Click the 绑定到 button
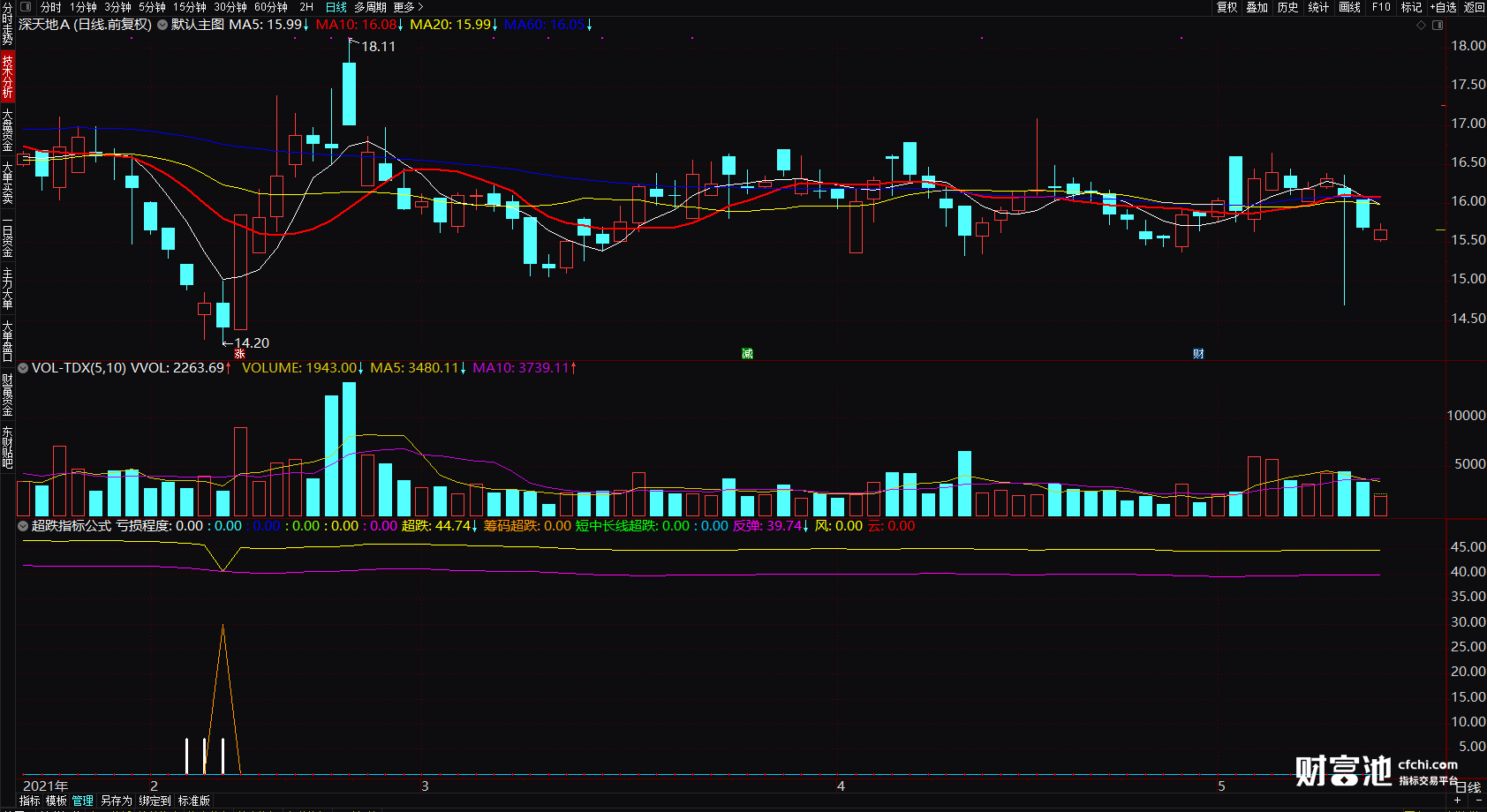The image size is (1487, 812). pos(155,801)
